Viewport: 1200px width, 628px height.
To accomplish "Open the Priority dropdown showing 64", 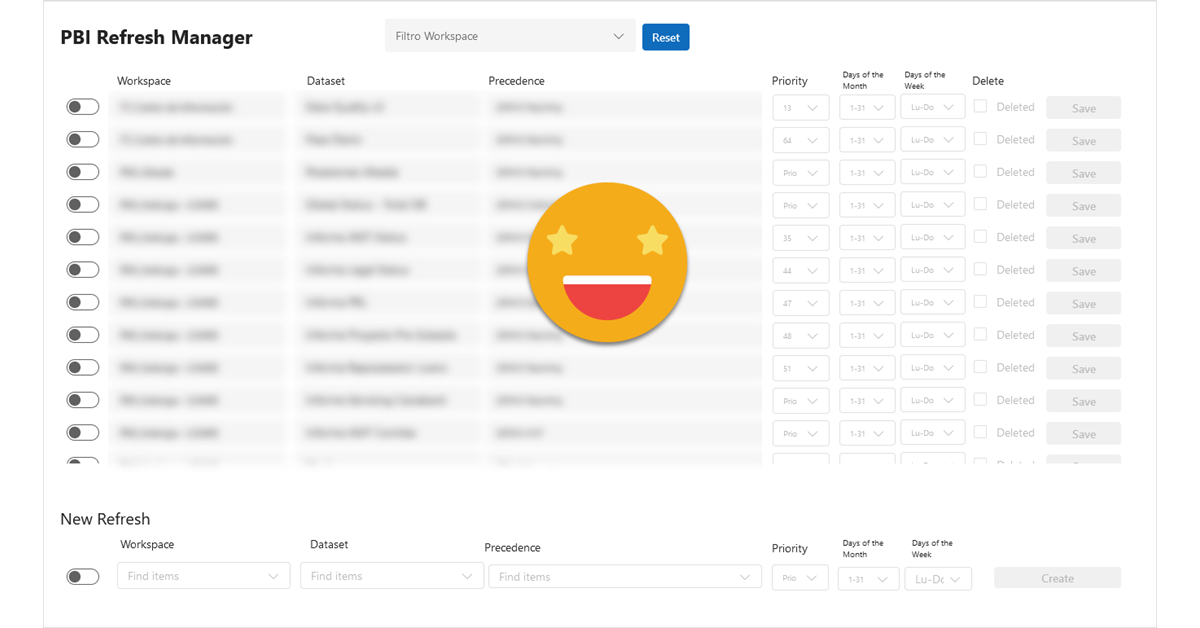I will [800, 139].
